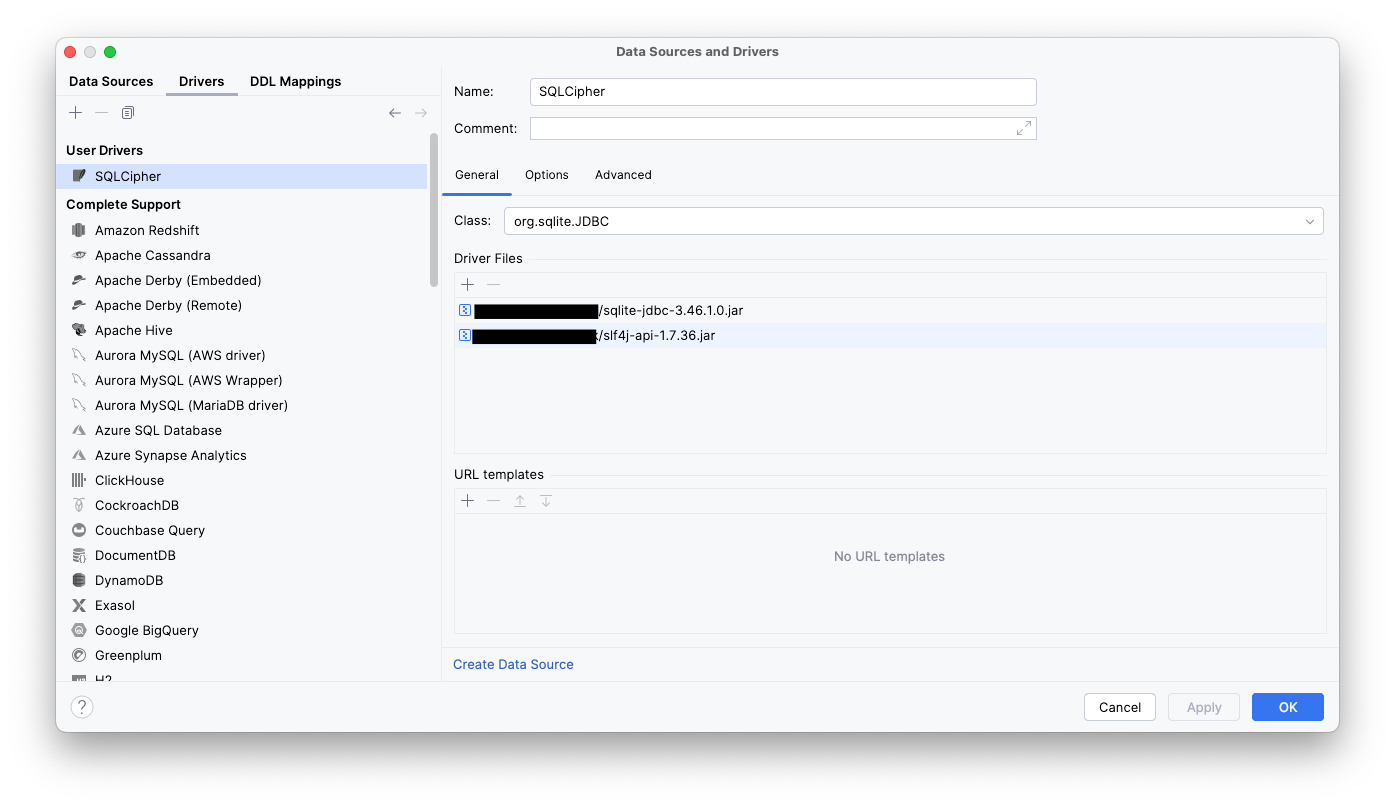
Task: Select Aurora MySQL (AWS driver)
Action: click(242, 355)
